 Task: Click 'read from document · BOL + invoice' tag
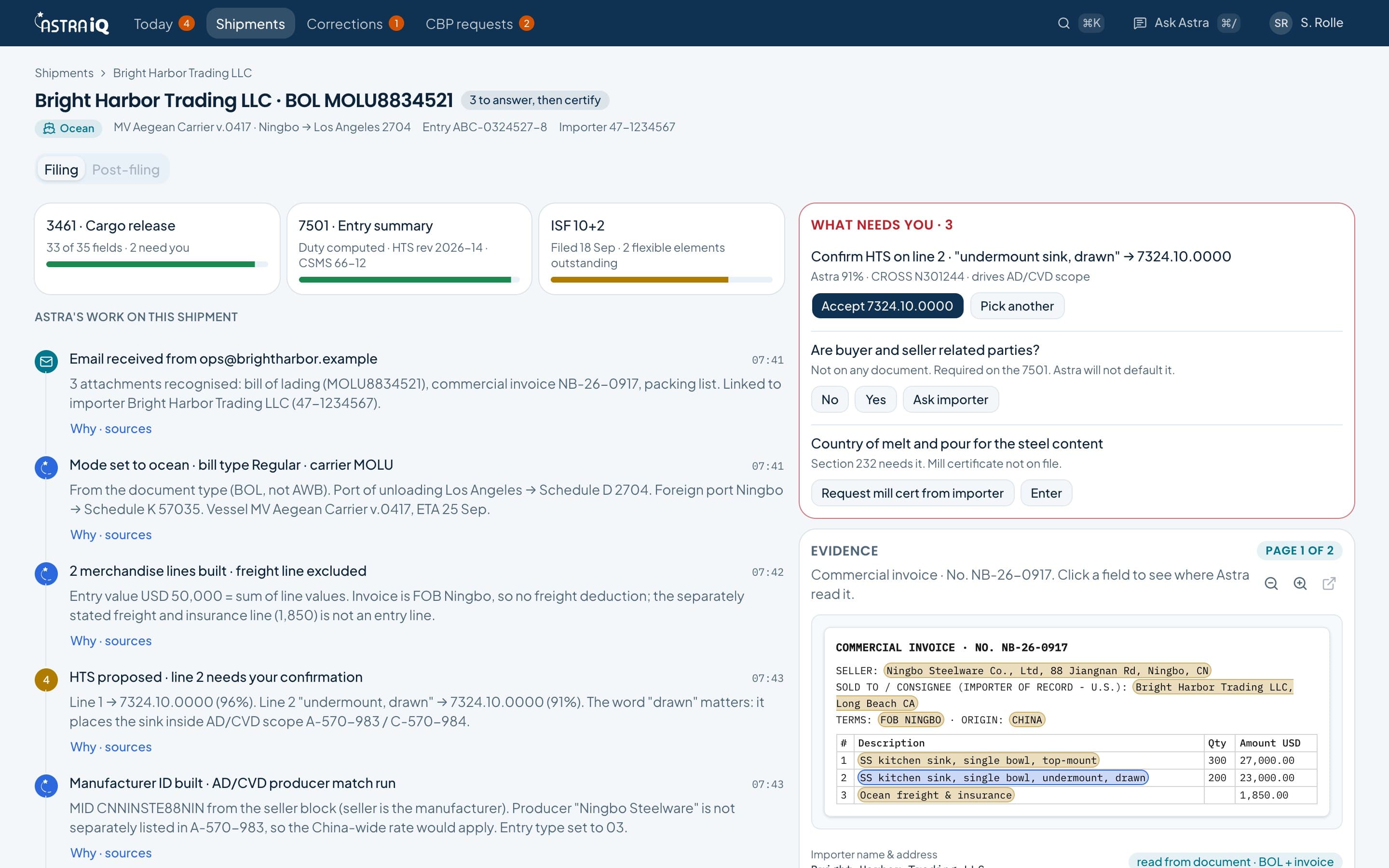(x=1235, y=861)
